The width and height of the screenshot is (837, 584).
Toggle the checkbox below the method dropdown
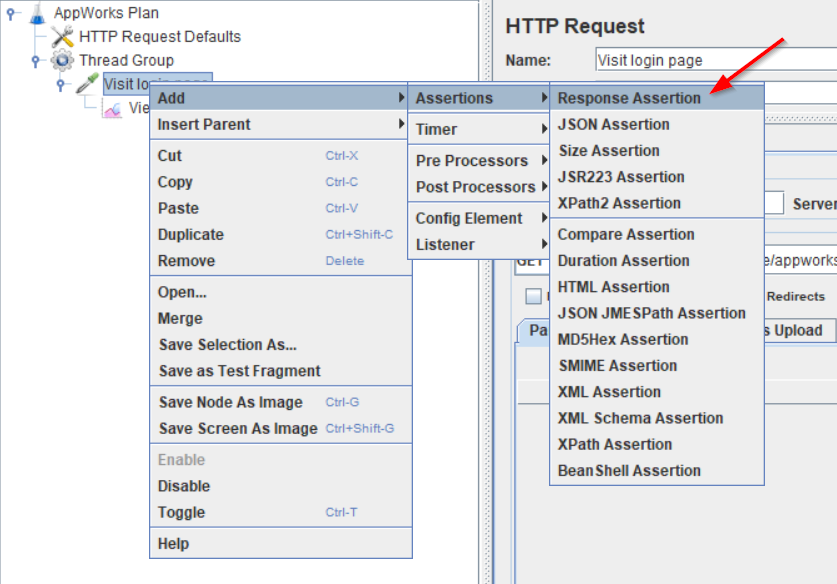534,296
